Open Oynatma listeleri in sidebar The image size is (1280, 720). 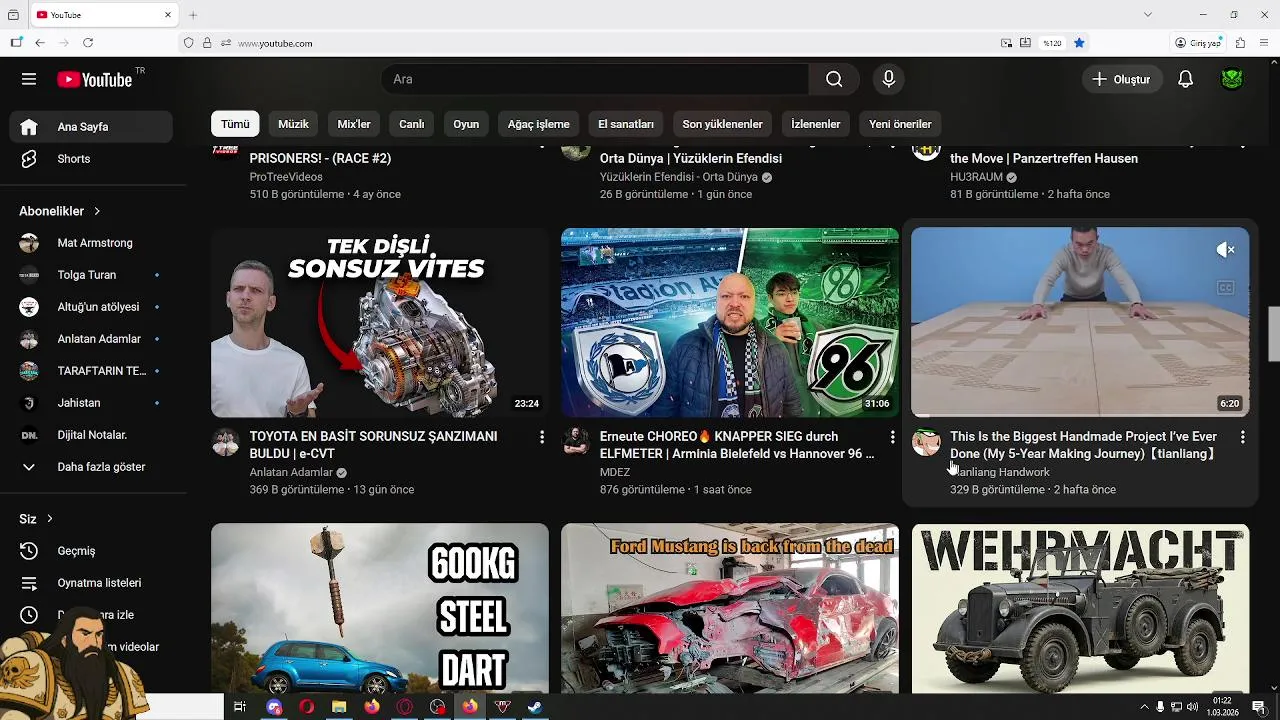pyautogui.click(x=91, y=583)
